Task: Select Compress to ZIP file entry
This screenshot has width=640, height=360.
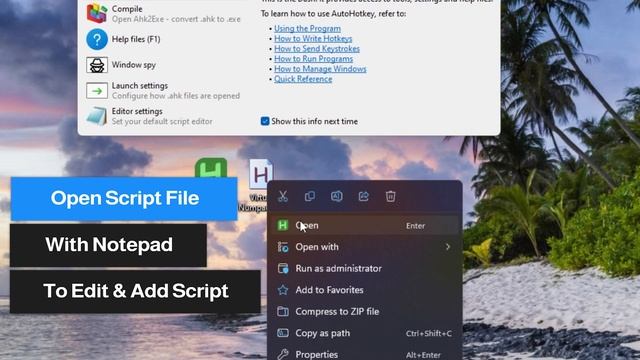Action: click(x=364, y=311)
